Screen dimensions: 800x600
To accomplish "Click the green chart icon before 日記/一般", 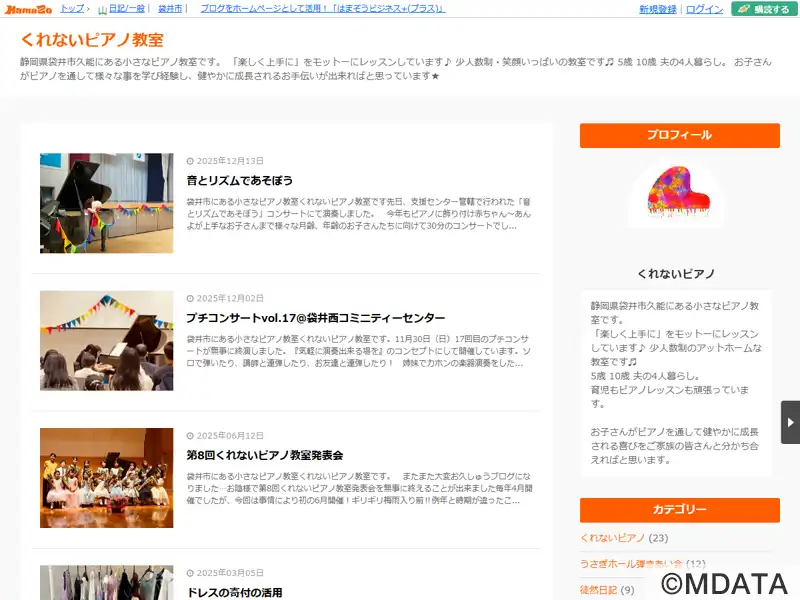I will pos(103,10).
